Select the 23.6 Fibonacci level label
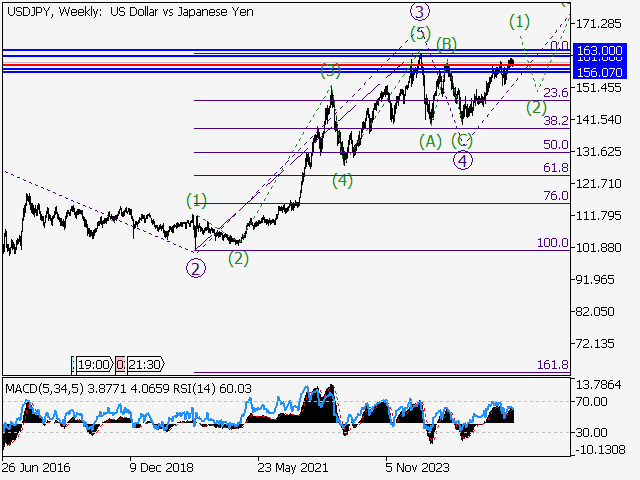The width and height of the screenshot is (640, 480). [x=556, y=93]
